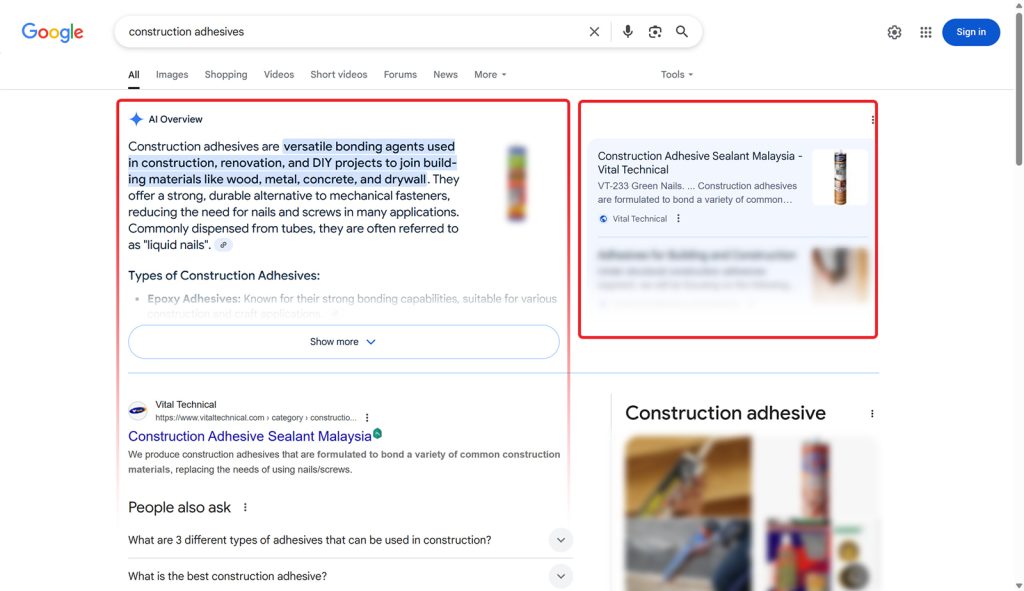This screenshot has width=1024, height=591.
Task: Switch to Short videos tab
Action: pos(339,74)
